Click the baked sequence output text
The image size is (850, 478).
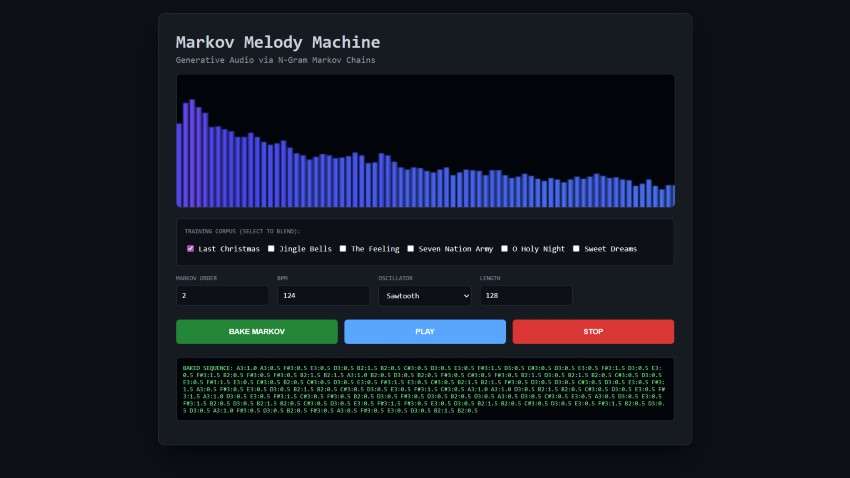[425, 389]
